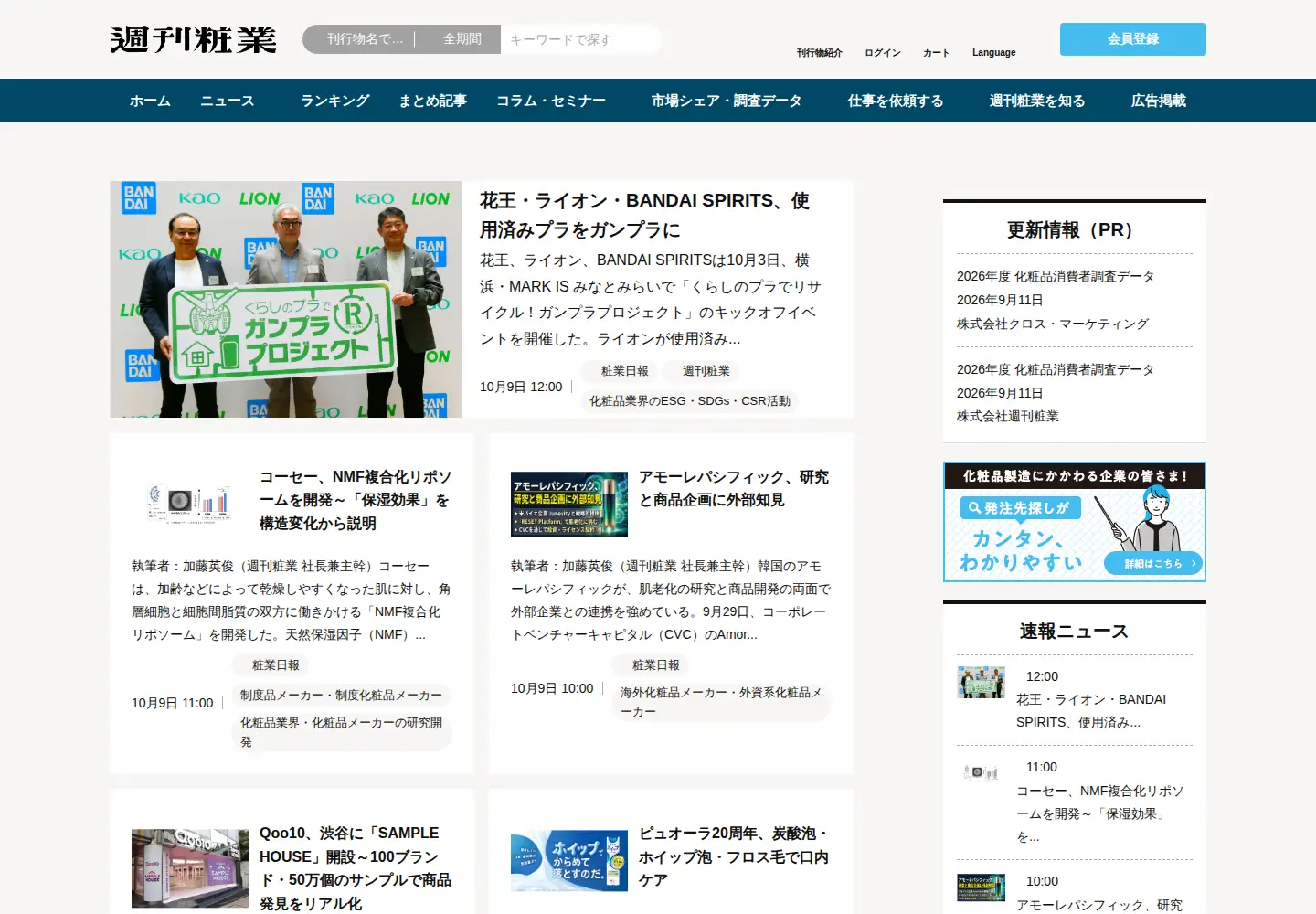Select the 化粧品業界のESG・SDGs・CSR活動 tag

pos(690,401)
